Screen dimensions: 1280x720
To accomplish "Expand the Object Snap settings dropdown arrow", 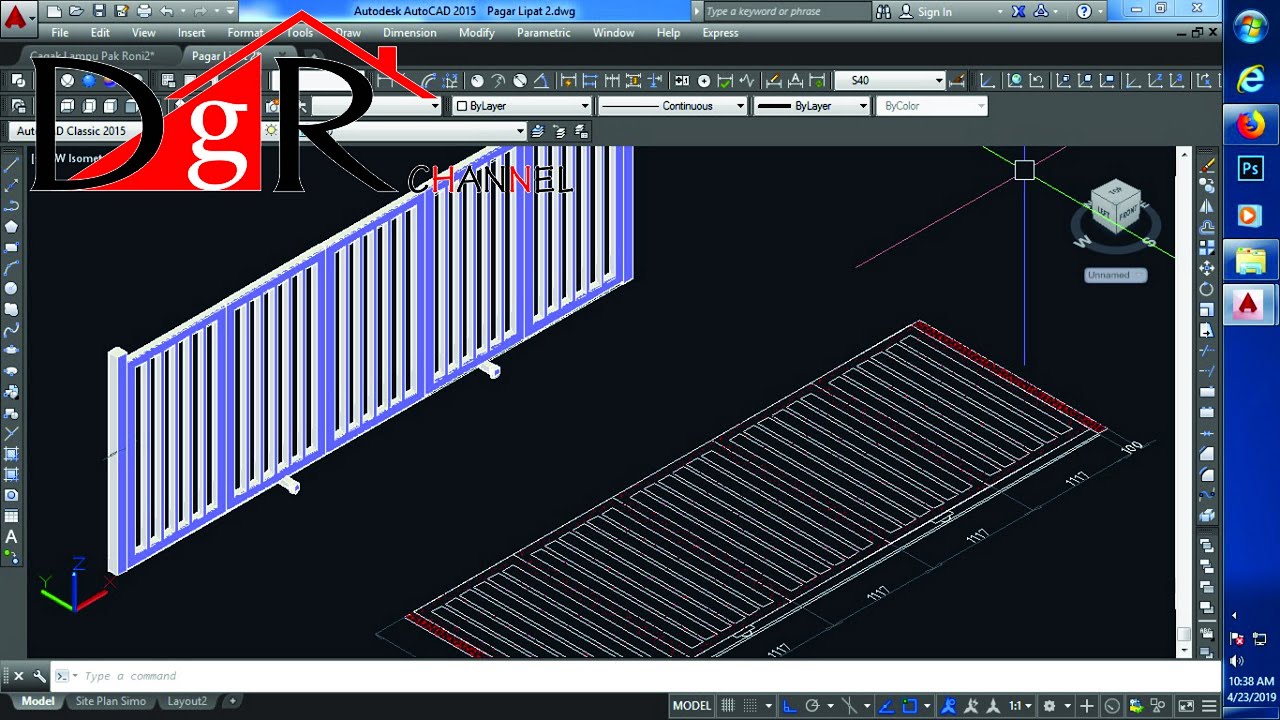I will click(x=926, y=706).
